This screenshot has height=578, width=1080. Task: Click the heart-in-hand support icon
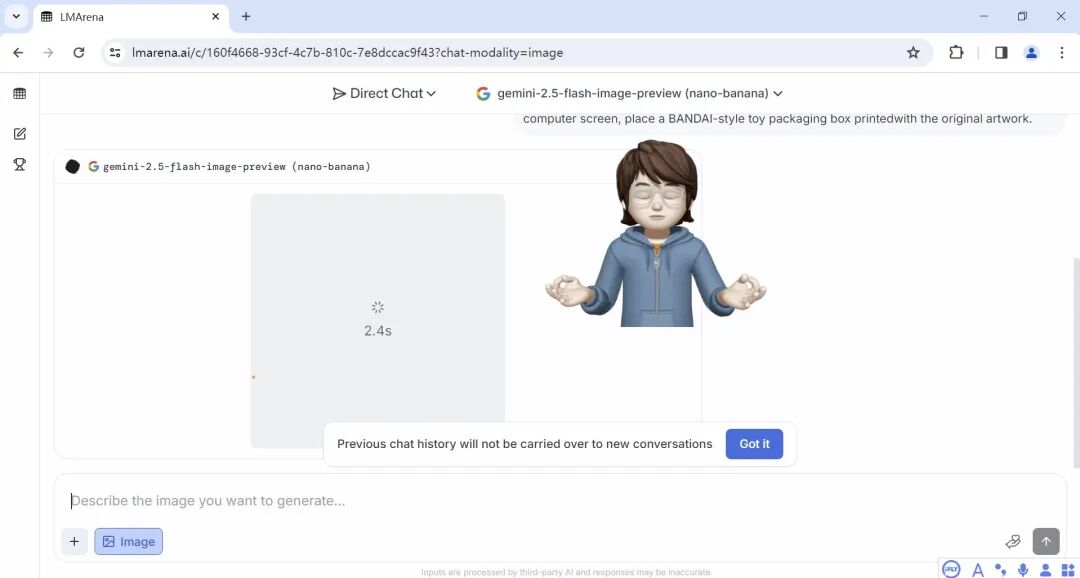[x=1013, y=541]
